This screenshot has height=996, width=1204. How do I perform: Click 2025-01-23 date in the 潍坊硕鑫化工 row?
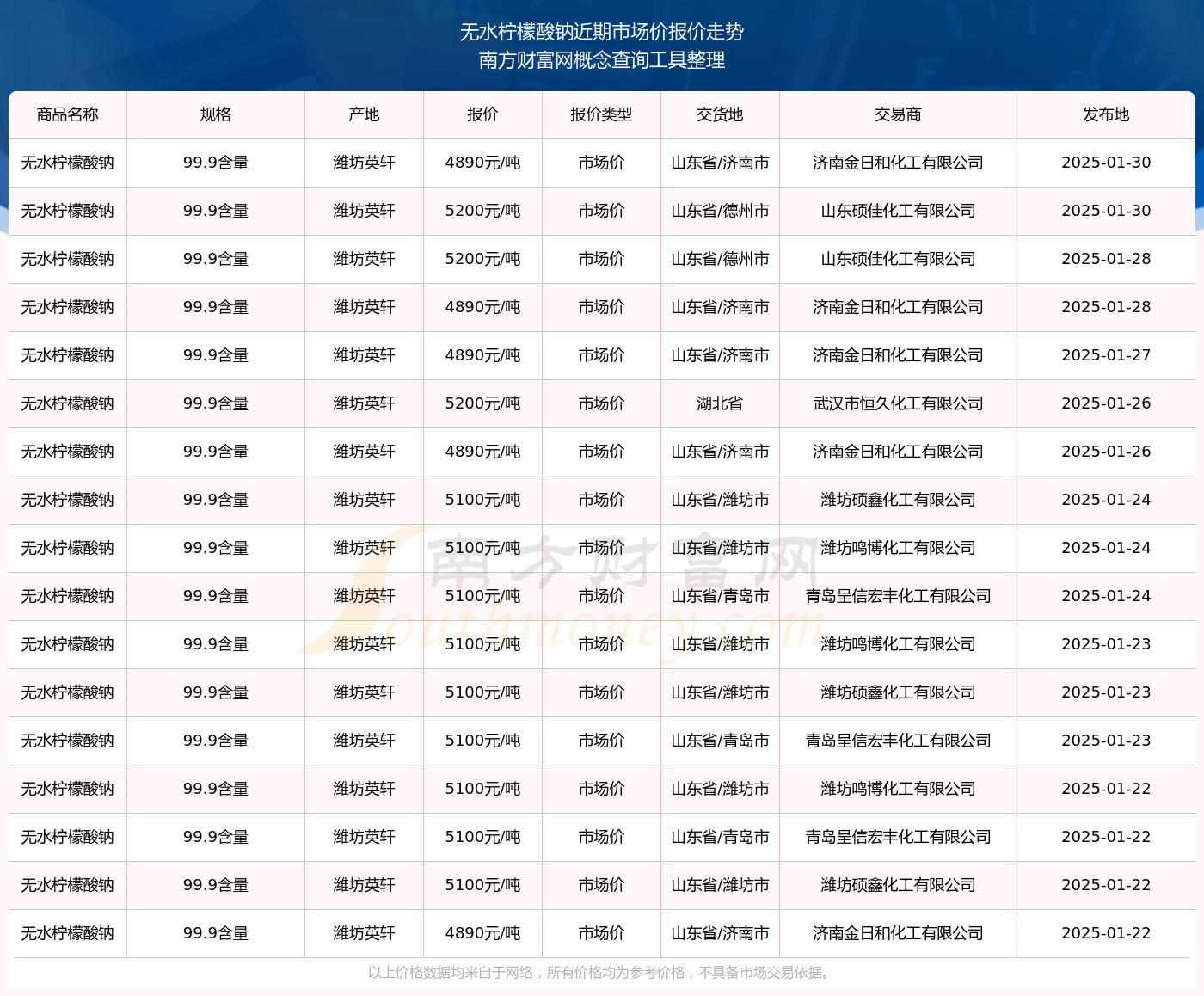[x=1106, y=692]
